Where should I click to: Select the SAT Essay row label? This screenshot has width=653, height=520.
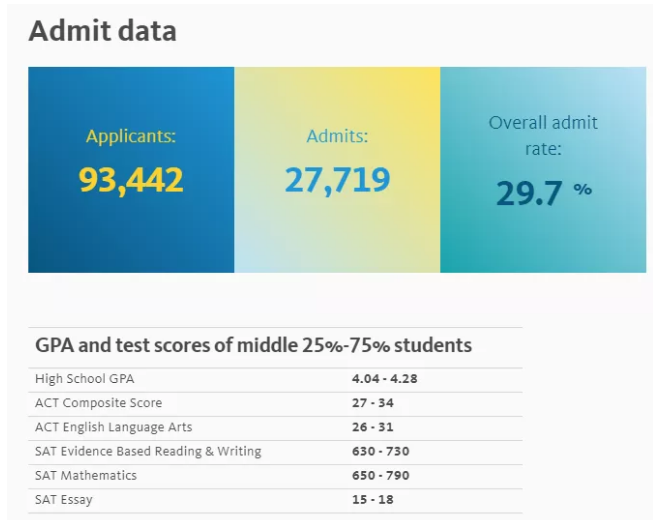tap(64, 499)
